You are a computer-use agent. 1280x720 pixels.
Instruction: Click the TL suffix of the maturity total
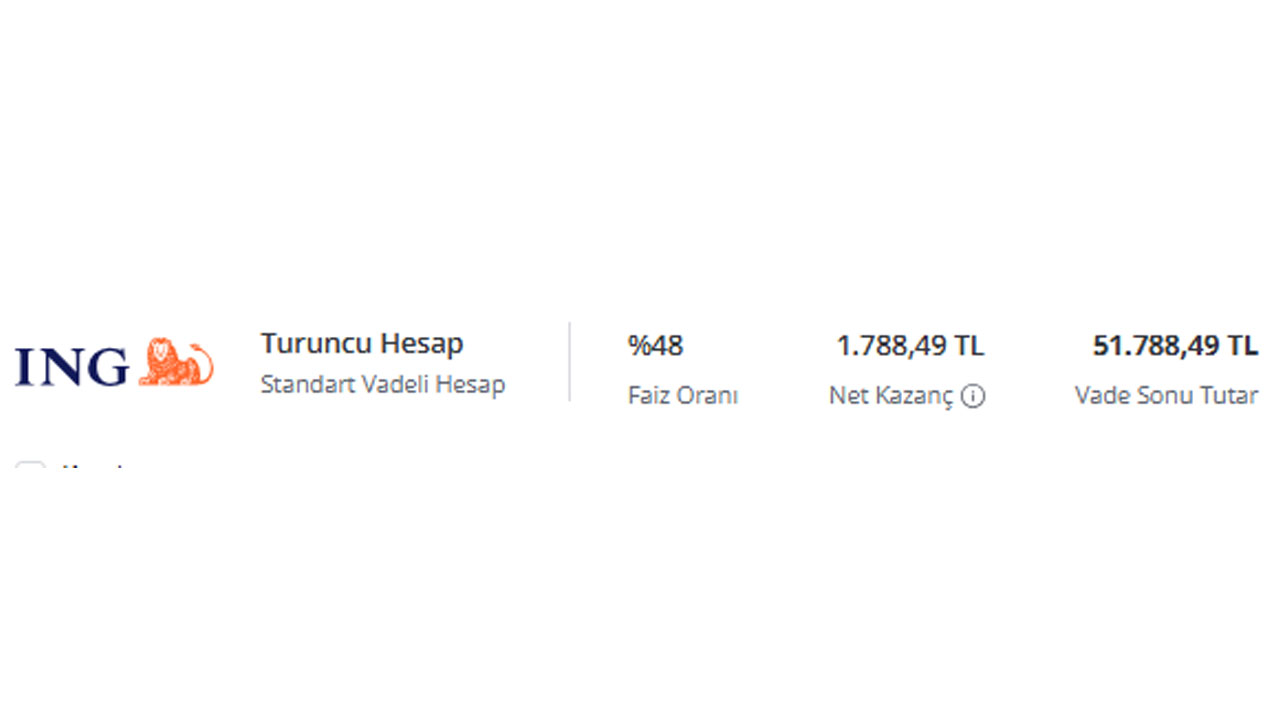[1243, 346]
